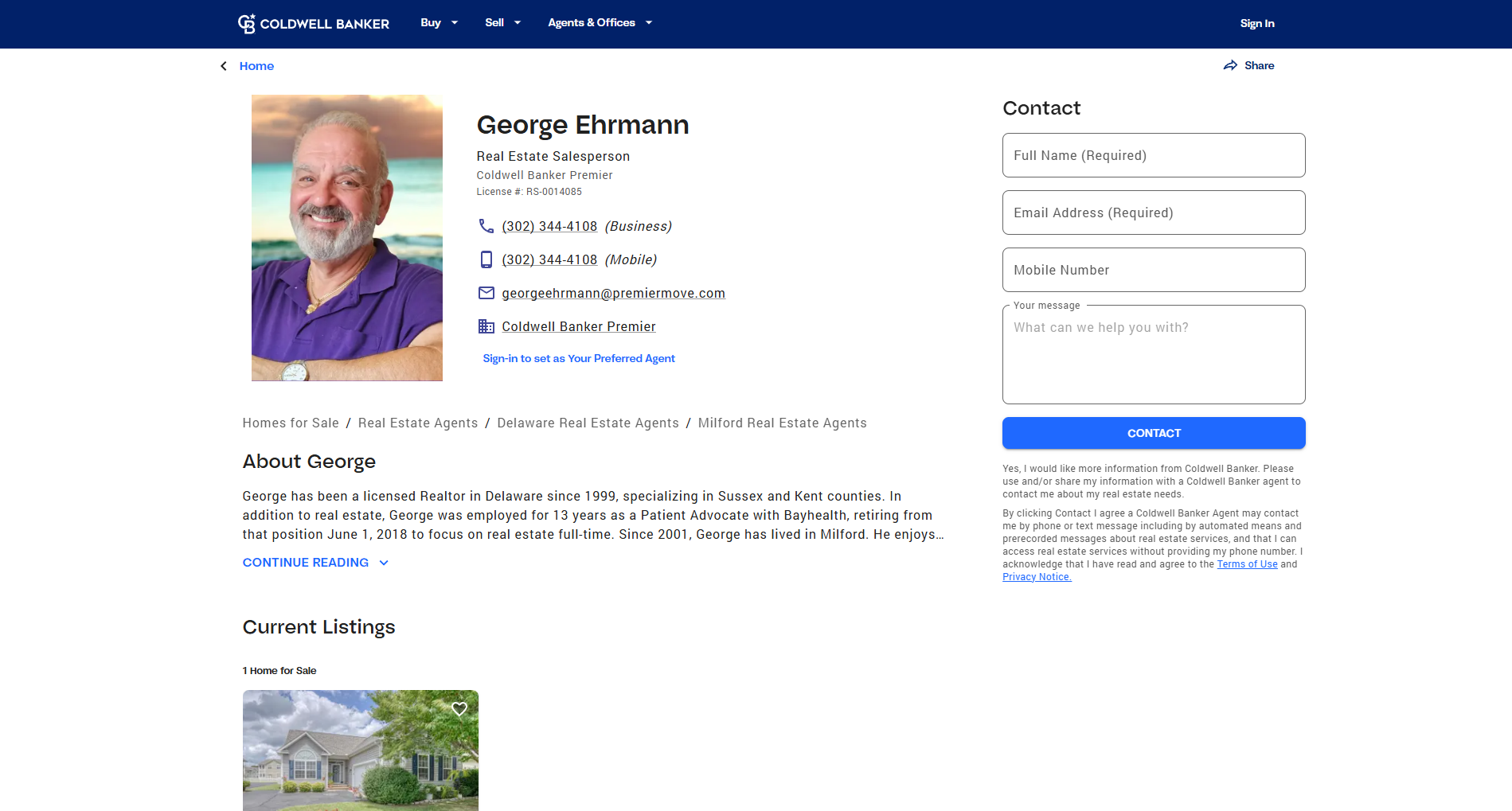1512x811 pixels.
Task: Click the George Ehrmann name heading
Action: 582,125
